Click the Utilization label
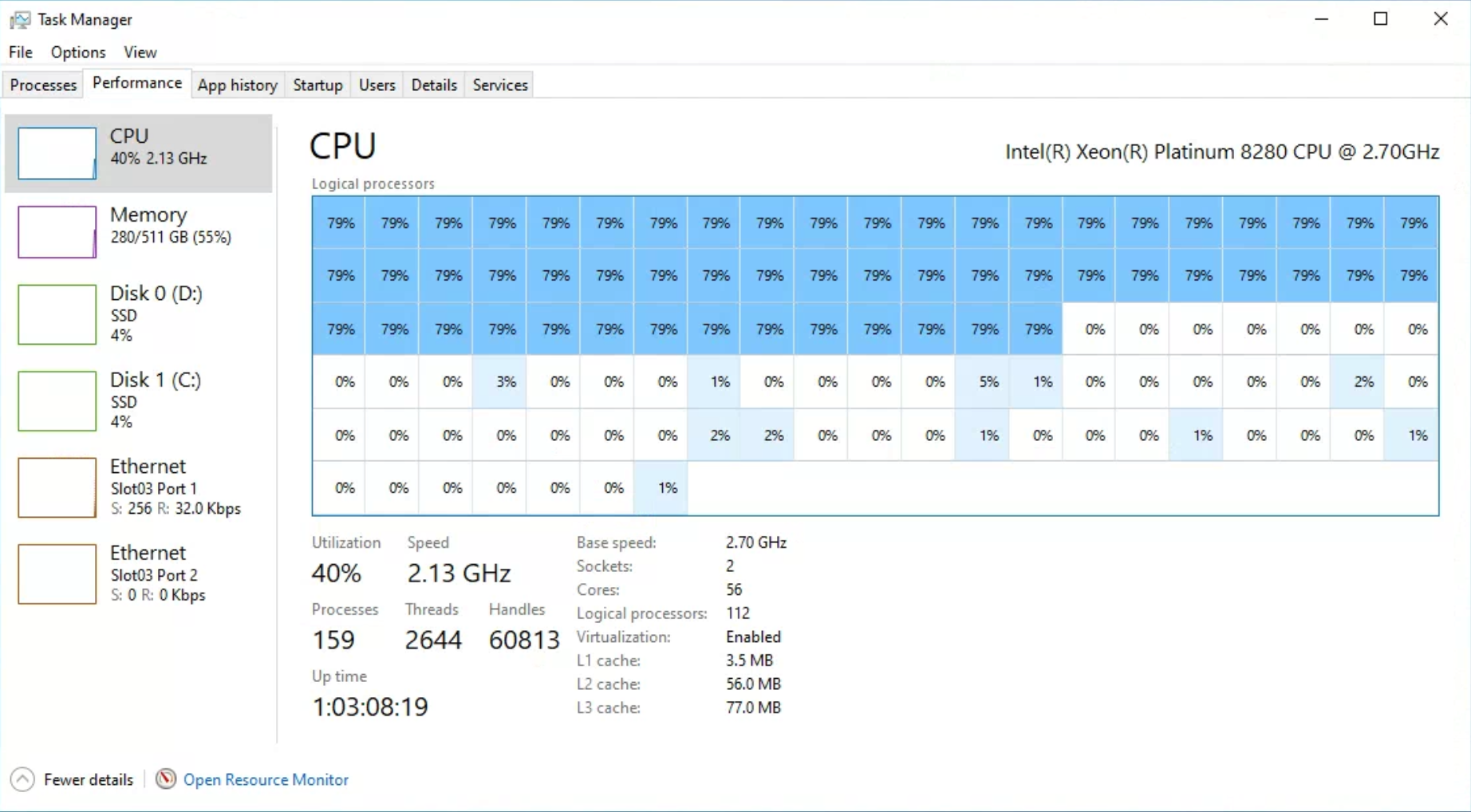 (x=346, y=542)
